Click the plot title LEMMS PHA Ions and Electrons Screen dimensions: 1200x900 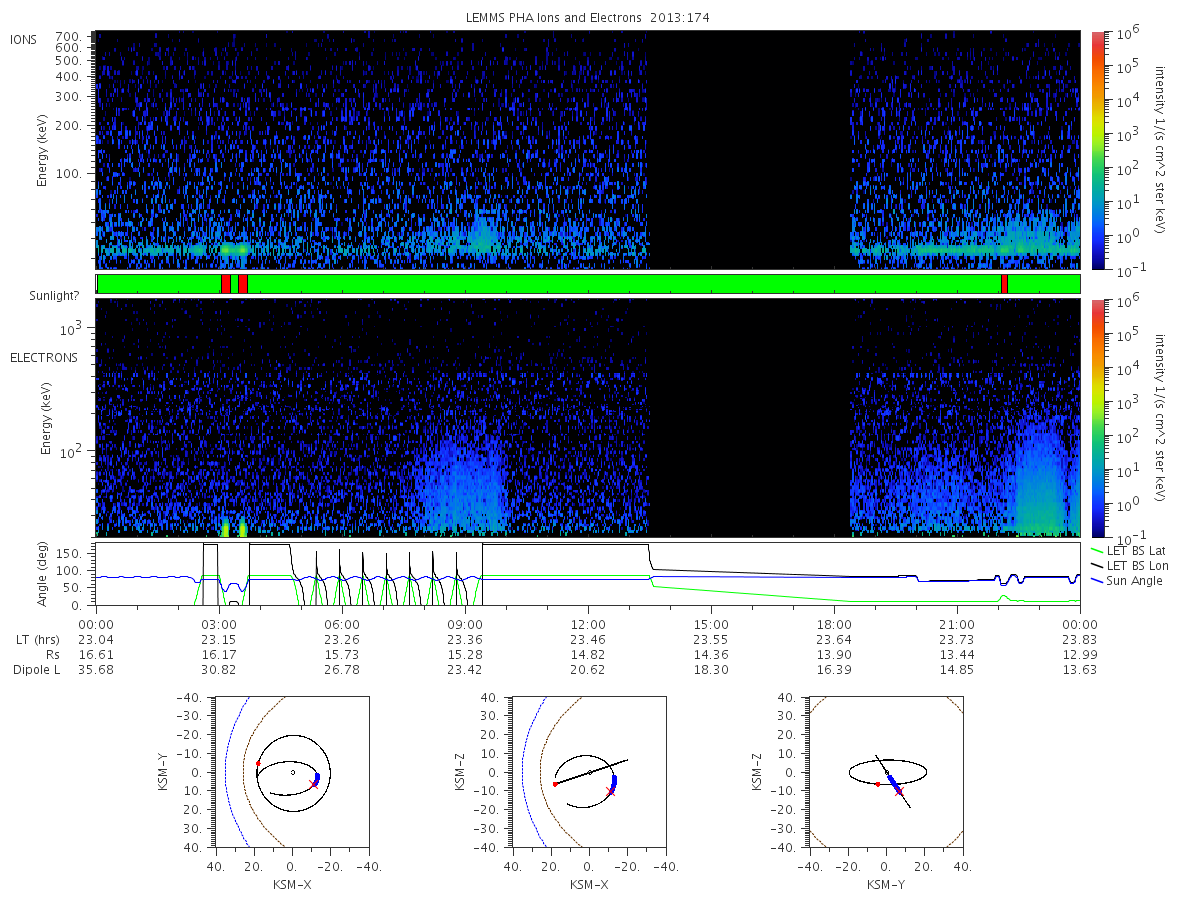click(589, 18)
